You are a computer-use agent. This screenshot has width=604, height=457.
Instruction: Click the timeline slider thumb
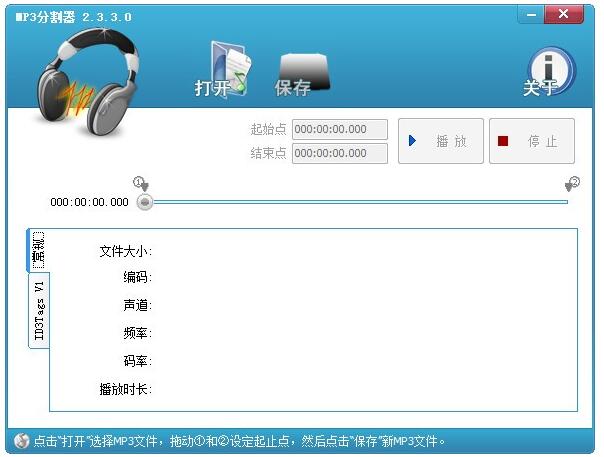click(x=145, y=202)
